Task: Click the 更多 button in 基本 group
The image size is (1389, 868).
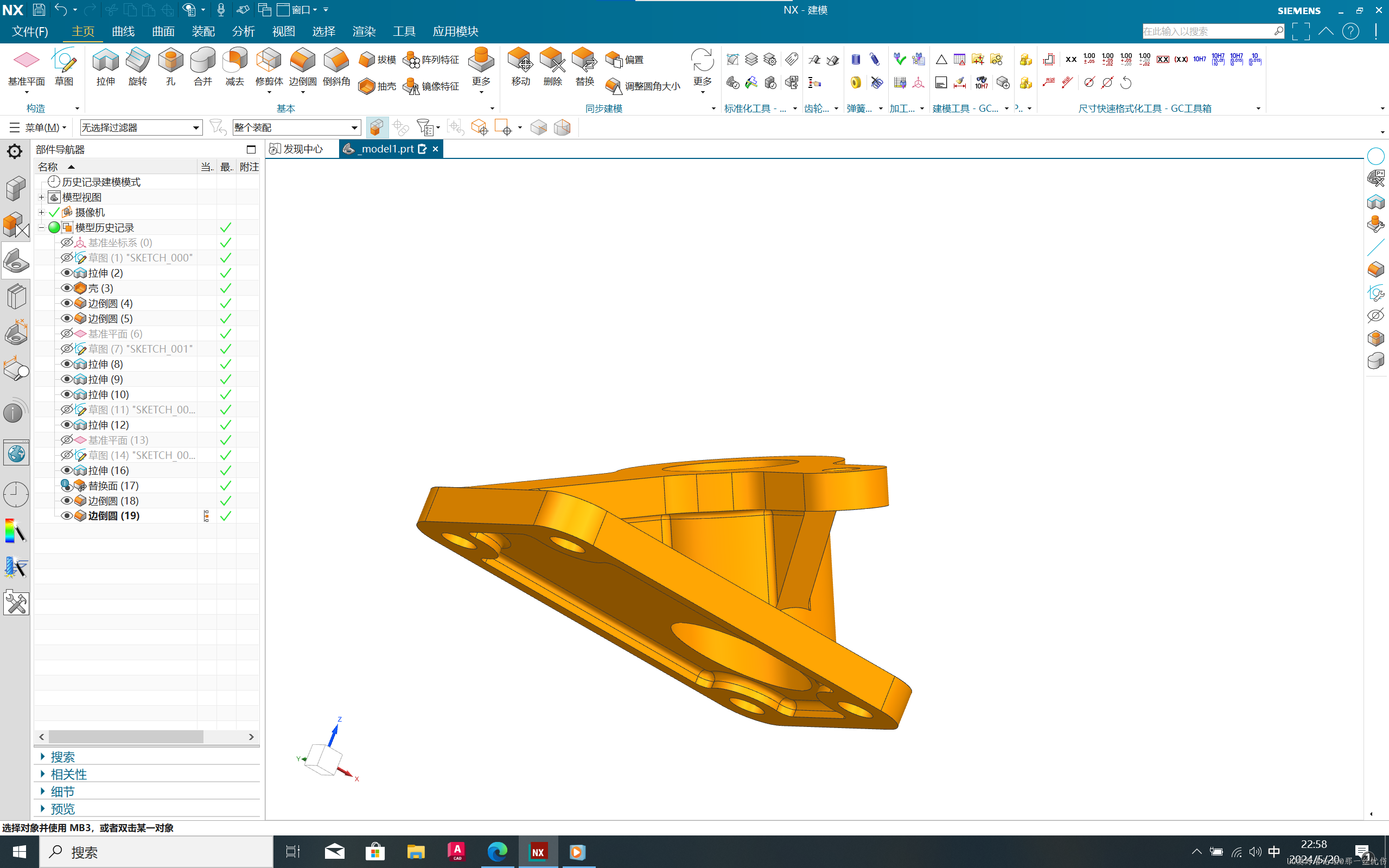Action: [481, 70]
